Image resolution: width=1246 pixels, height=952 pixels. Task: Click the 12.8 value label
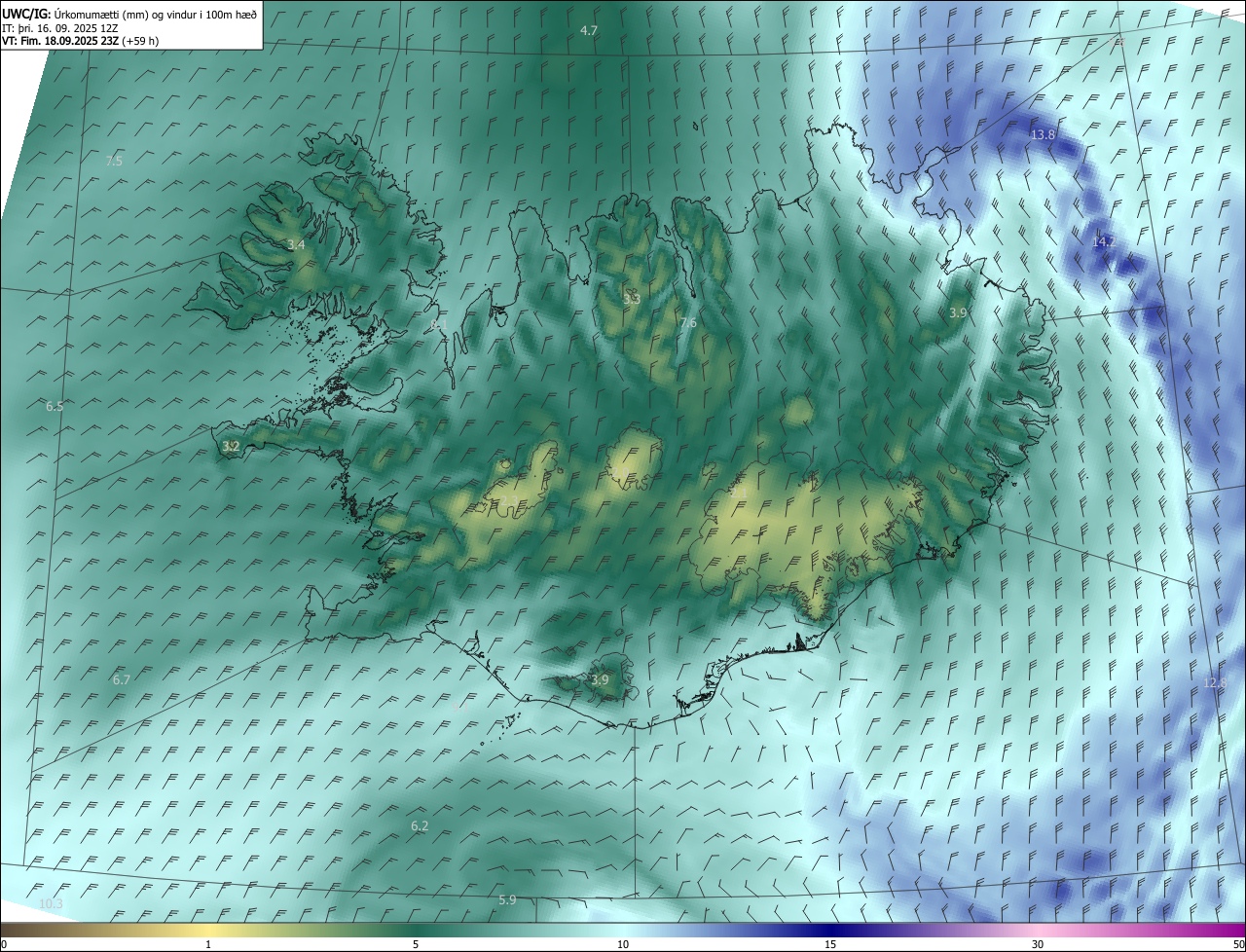tap(1215, 683)
